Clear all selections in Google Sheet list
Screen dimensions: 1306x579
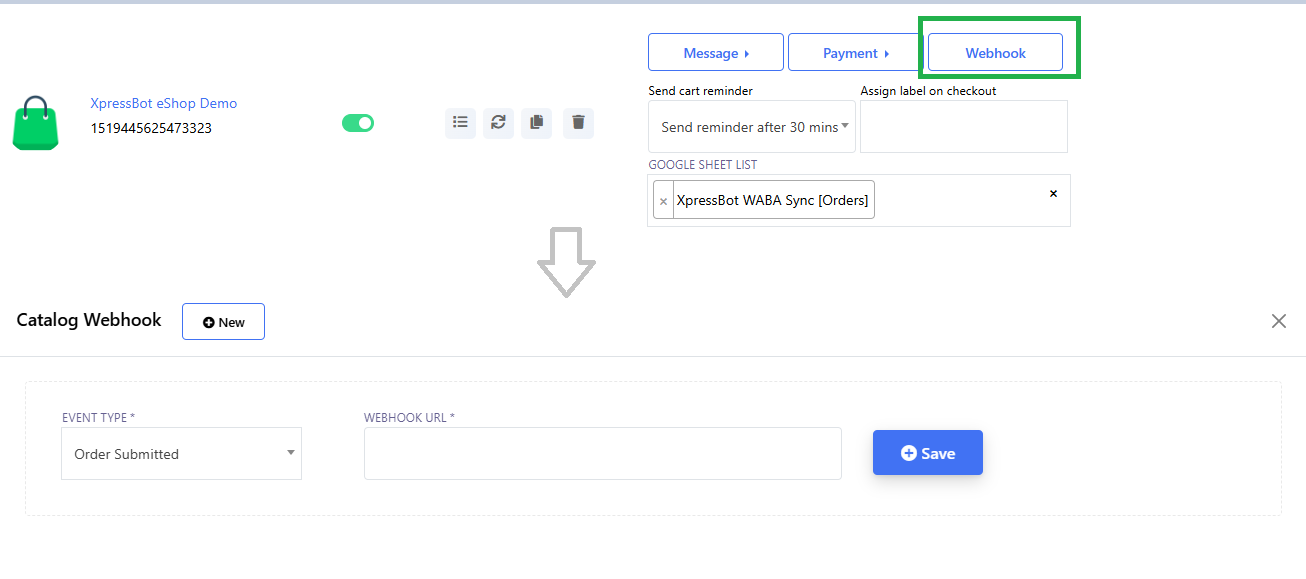(x=1053, y=194)
